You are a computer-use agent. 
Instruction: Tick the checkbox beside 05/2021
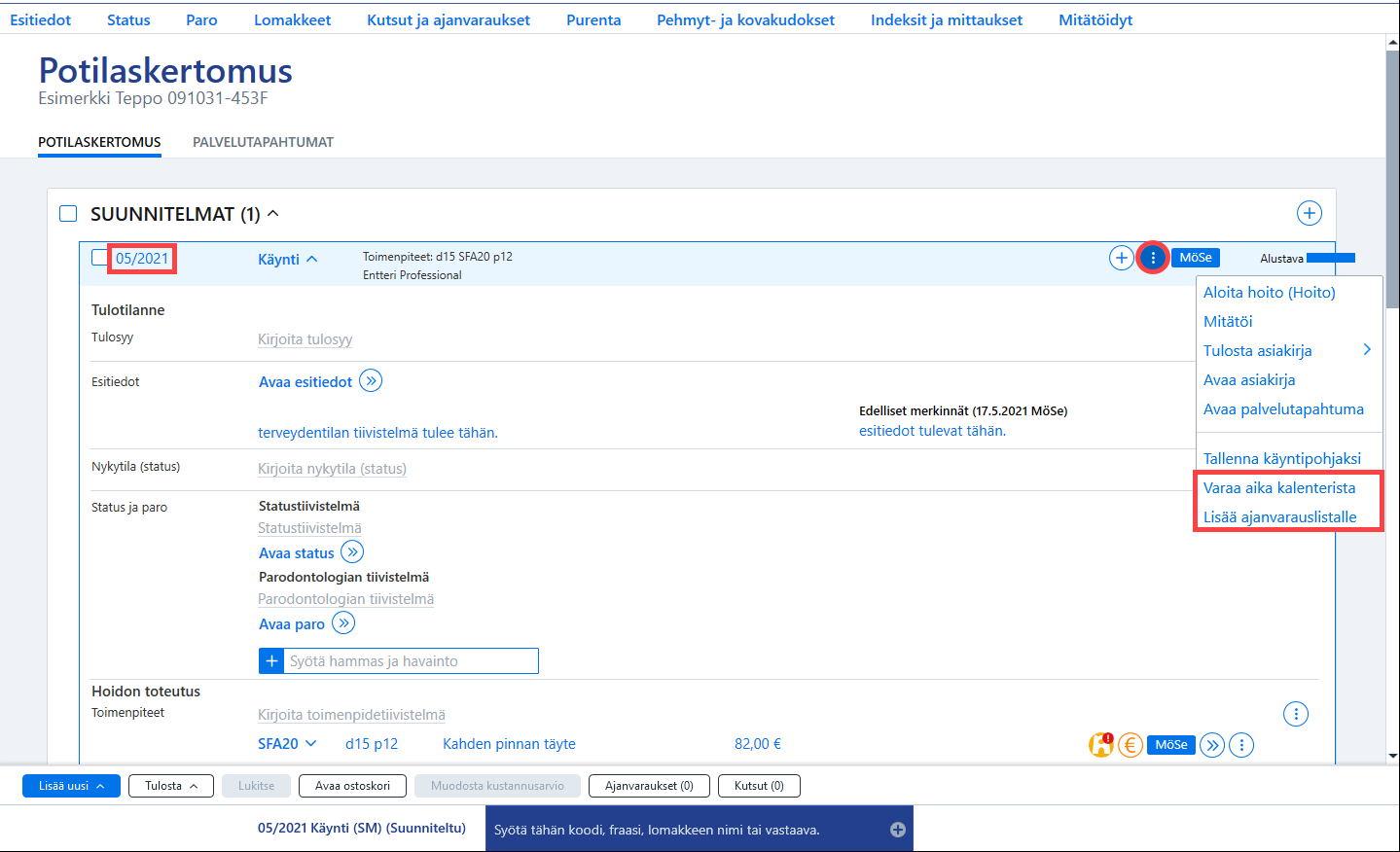click(x=99, y=258)
